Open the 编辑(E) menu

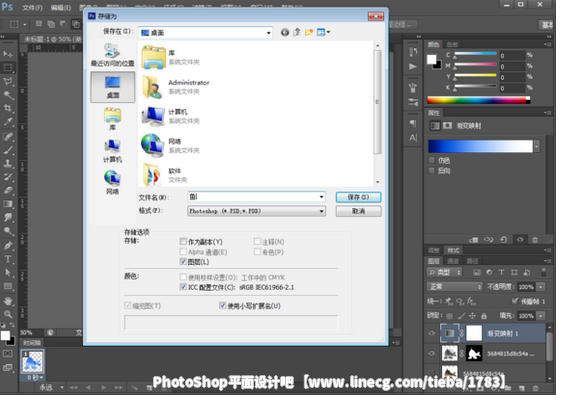(x=60, y=8)
